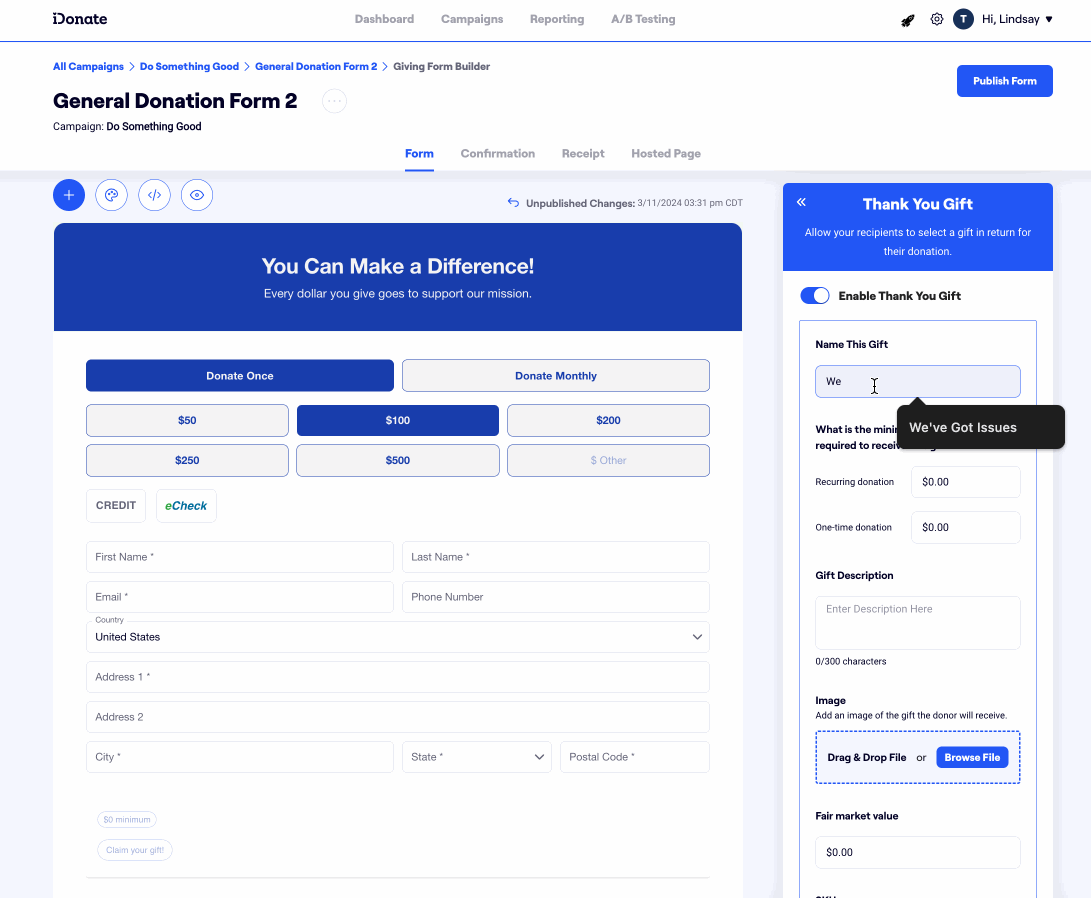This screenshot has width=1091, height=898.
Task: Click the Browse File button
Action: pos(972,757)
